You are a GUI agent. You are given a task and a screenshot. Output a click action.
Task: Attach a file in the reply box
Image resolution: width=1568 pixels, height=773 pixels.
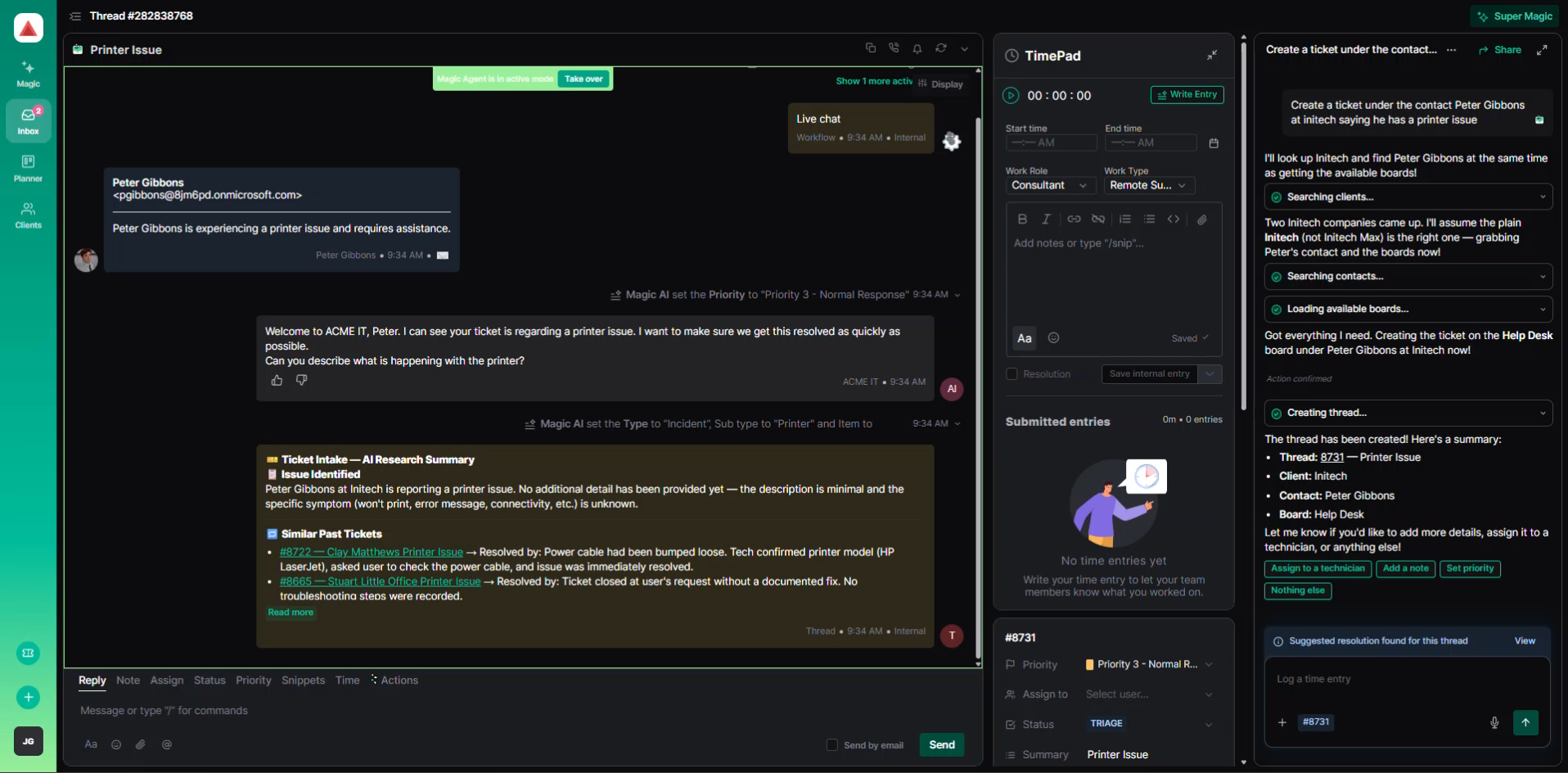point(141,744)
